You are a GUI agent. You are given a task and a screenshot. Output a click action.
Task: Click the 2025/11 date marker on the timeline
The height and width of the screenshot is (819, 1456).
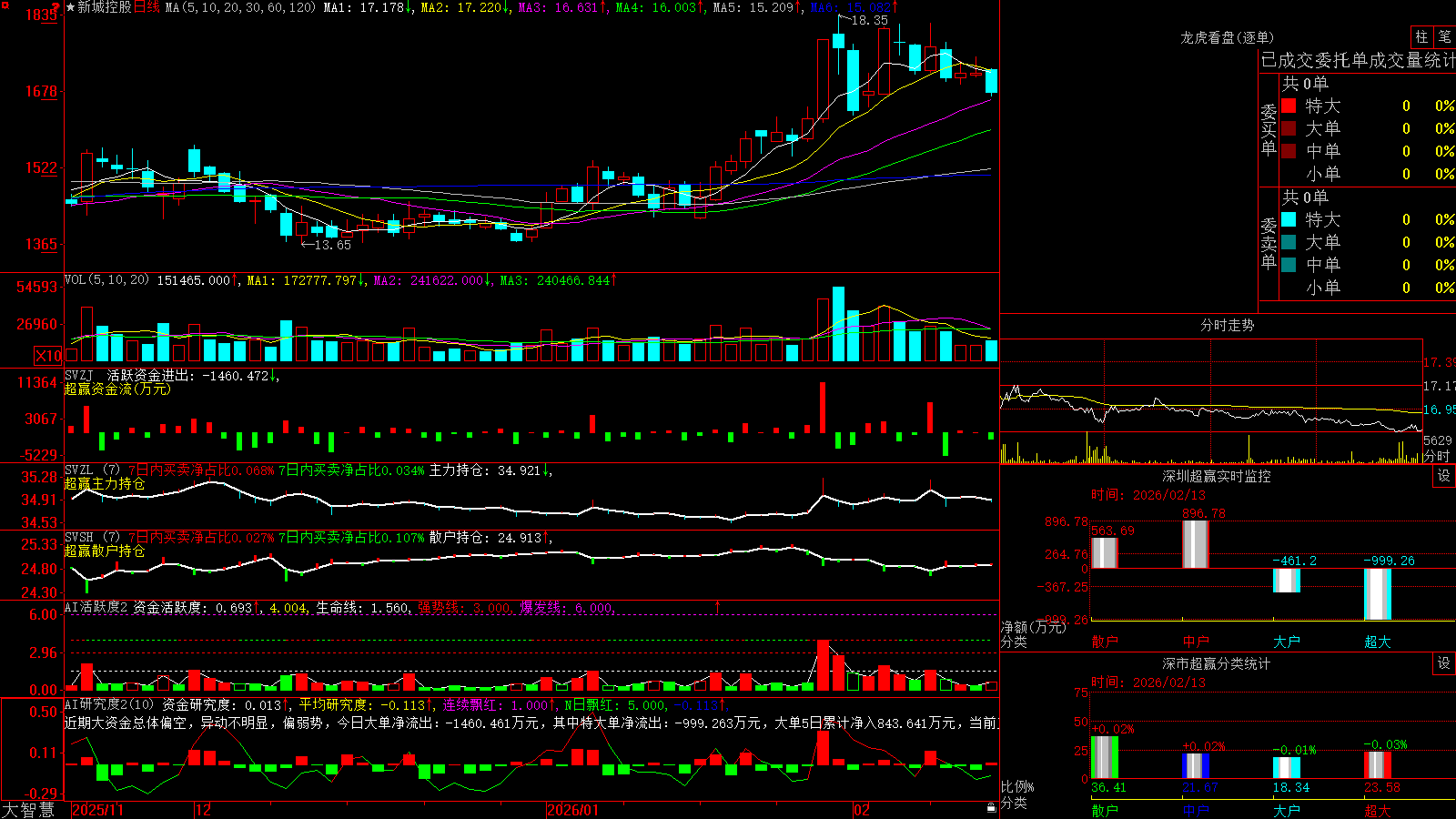click(97, 810)
